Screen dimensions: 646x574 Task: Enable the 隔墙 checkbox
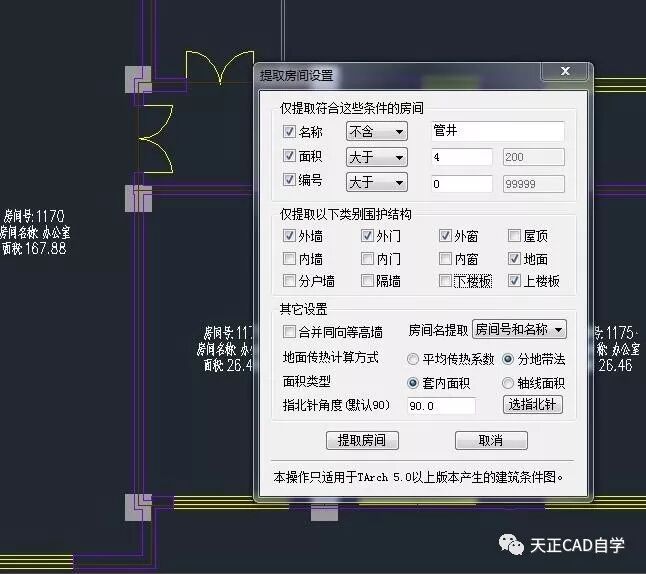[367, 281]
